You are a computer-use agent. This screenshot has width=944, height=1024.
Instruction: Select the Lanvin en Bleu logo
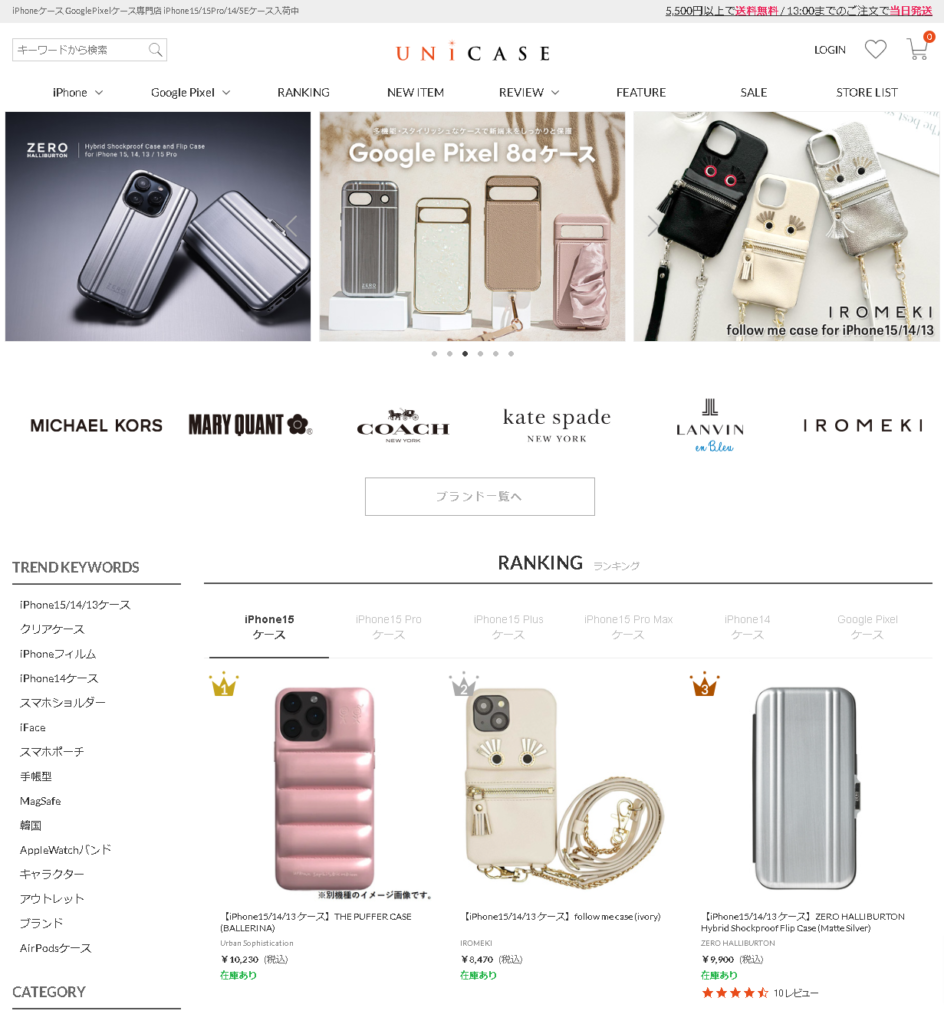710,426
